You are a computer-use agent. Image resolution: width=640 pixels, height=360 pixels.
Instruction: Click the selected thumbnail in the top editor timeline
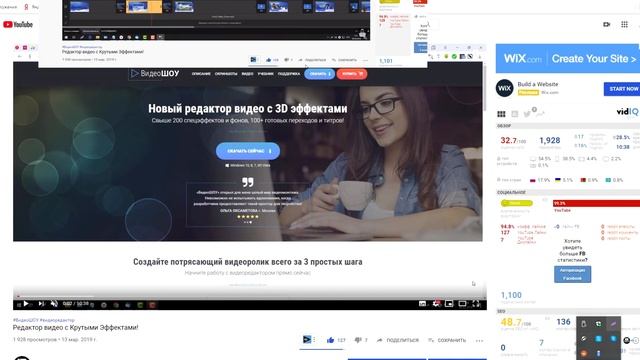pos(144,7)
